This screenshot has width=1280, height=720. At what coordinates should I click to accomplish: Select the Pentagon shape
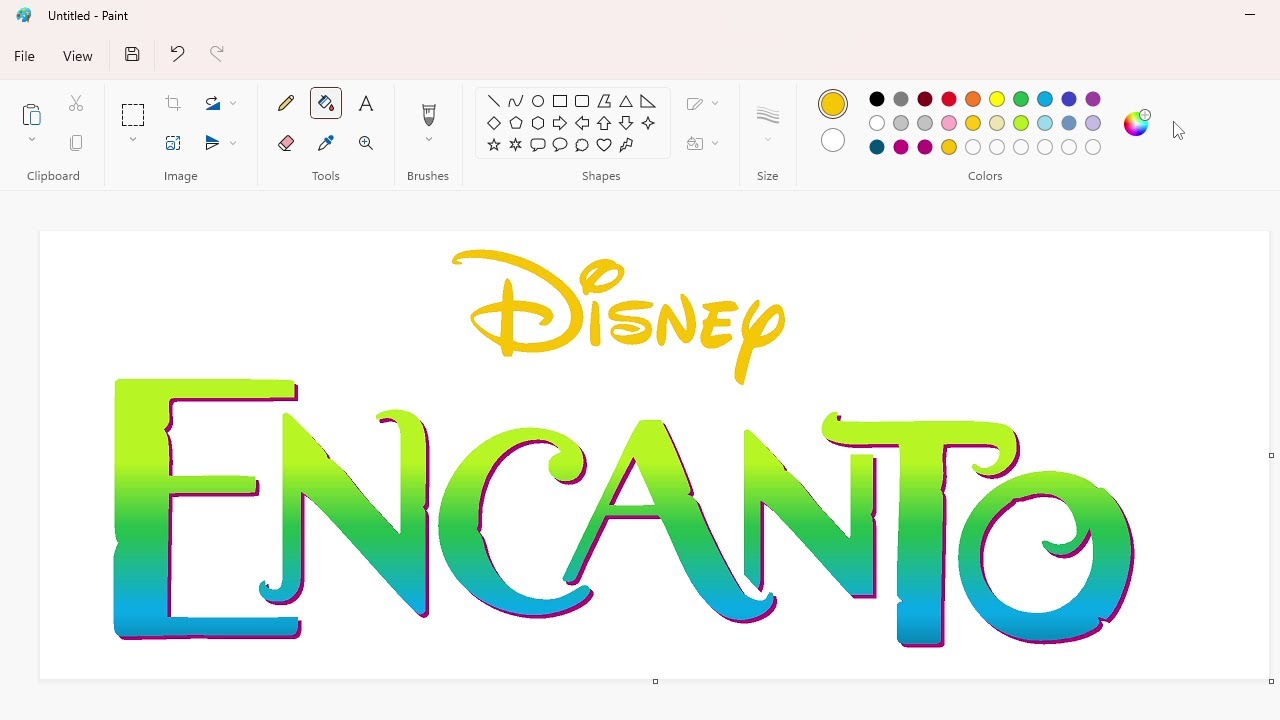[x=516, y=123]
